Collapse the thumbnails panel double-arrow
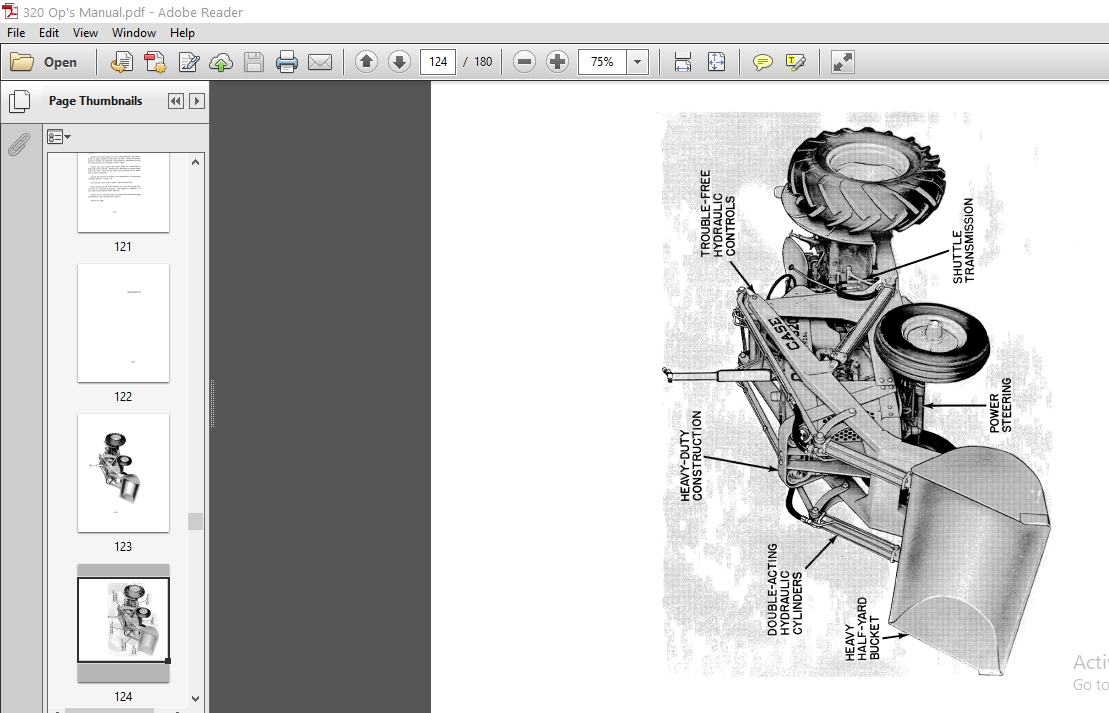Viewport: 1109px width, 713px height. pyautogui.click(x=175, y=101)
